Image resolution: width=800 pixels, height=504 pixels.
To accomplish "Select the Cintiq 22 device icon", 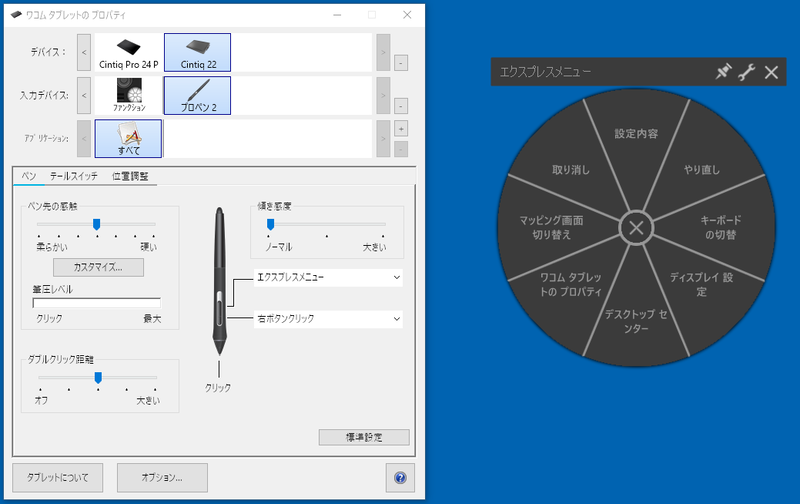I will point(197,53).
